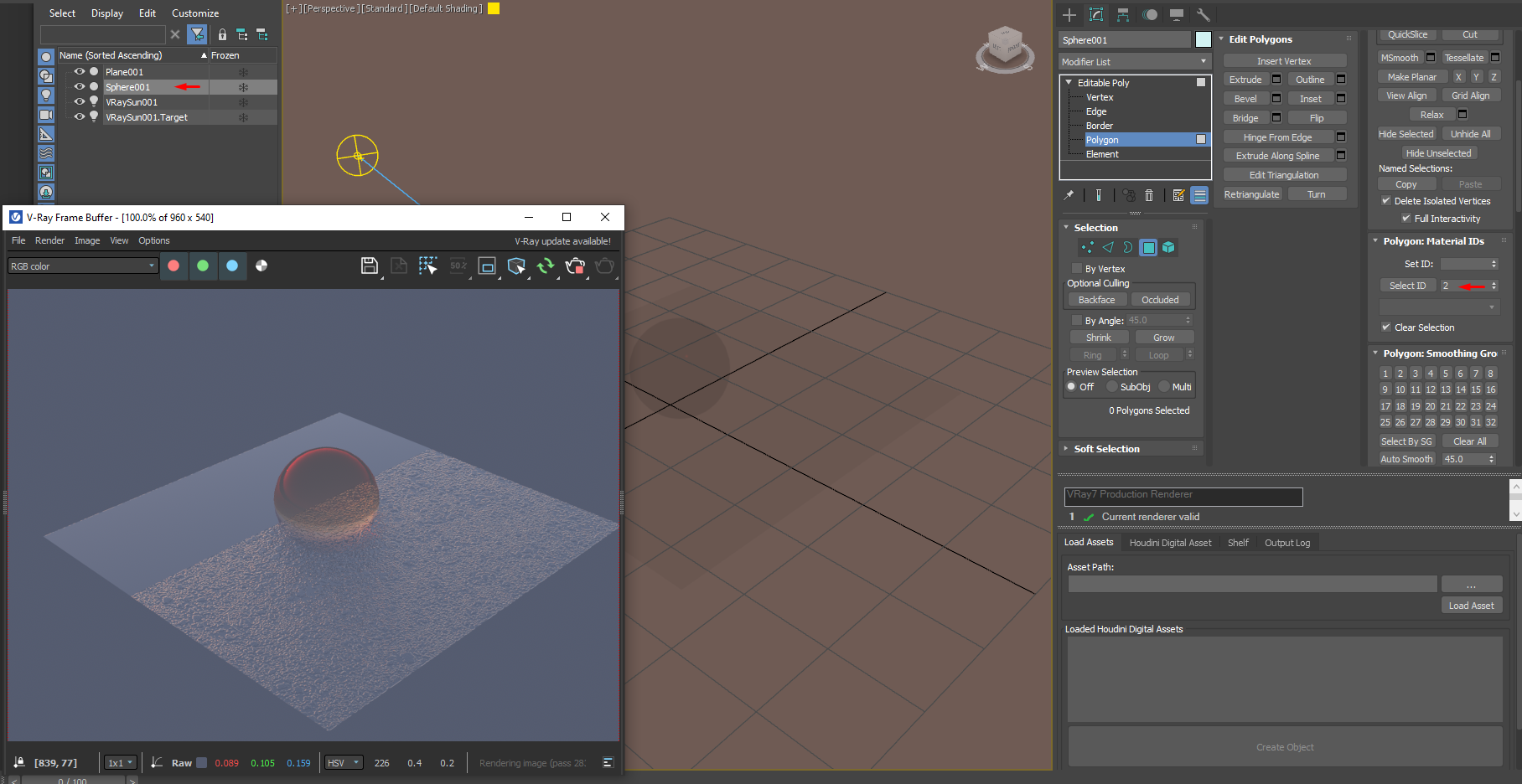The height and width of the screenshot is (784, 1522).
Task: Expand the Soft Selection rollout
Action: (1106, 449)
